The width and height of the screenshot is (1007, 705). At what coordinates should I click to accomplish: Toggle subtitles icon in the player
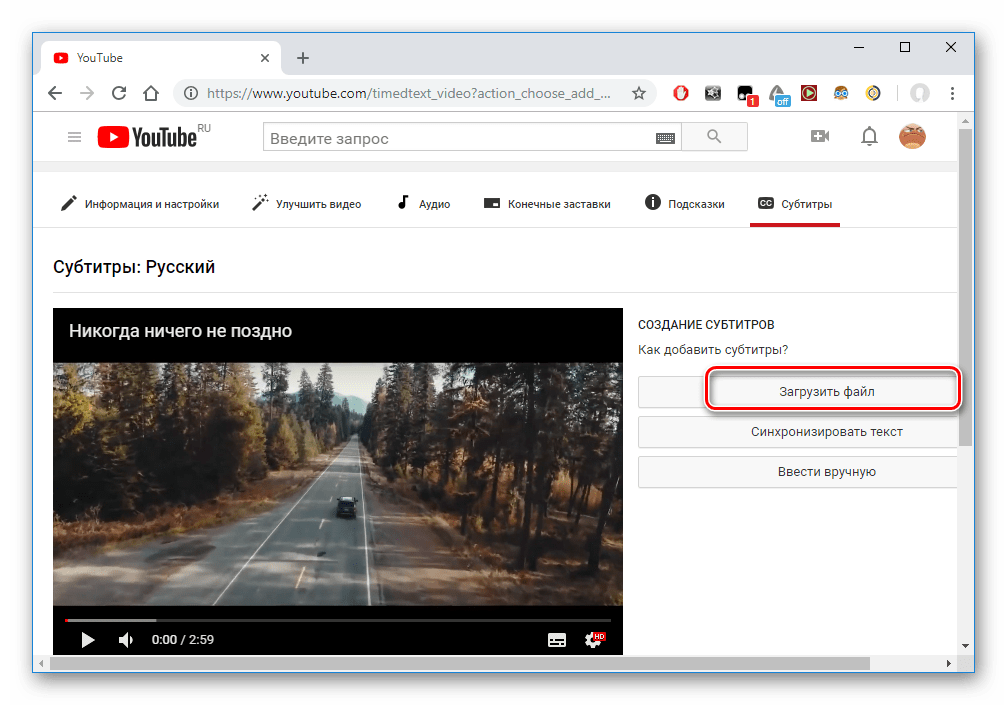[x=557, y=640]
